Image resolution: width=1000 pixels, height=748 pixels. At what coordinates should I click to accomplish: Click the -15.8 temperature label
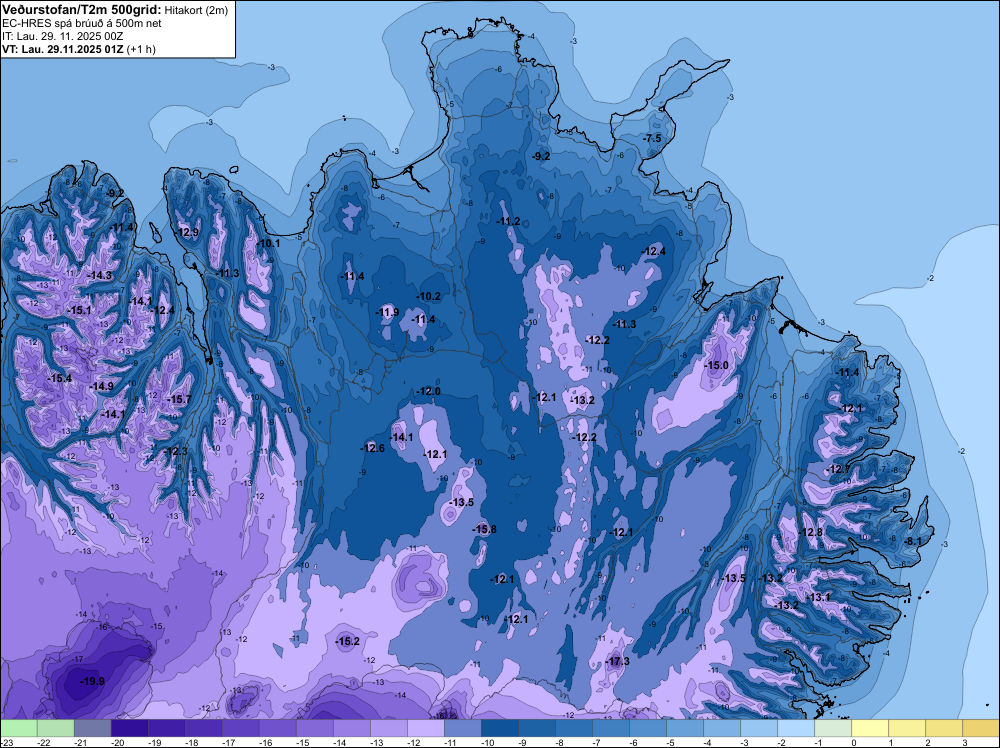coord(484,529)
